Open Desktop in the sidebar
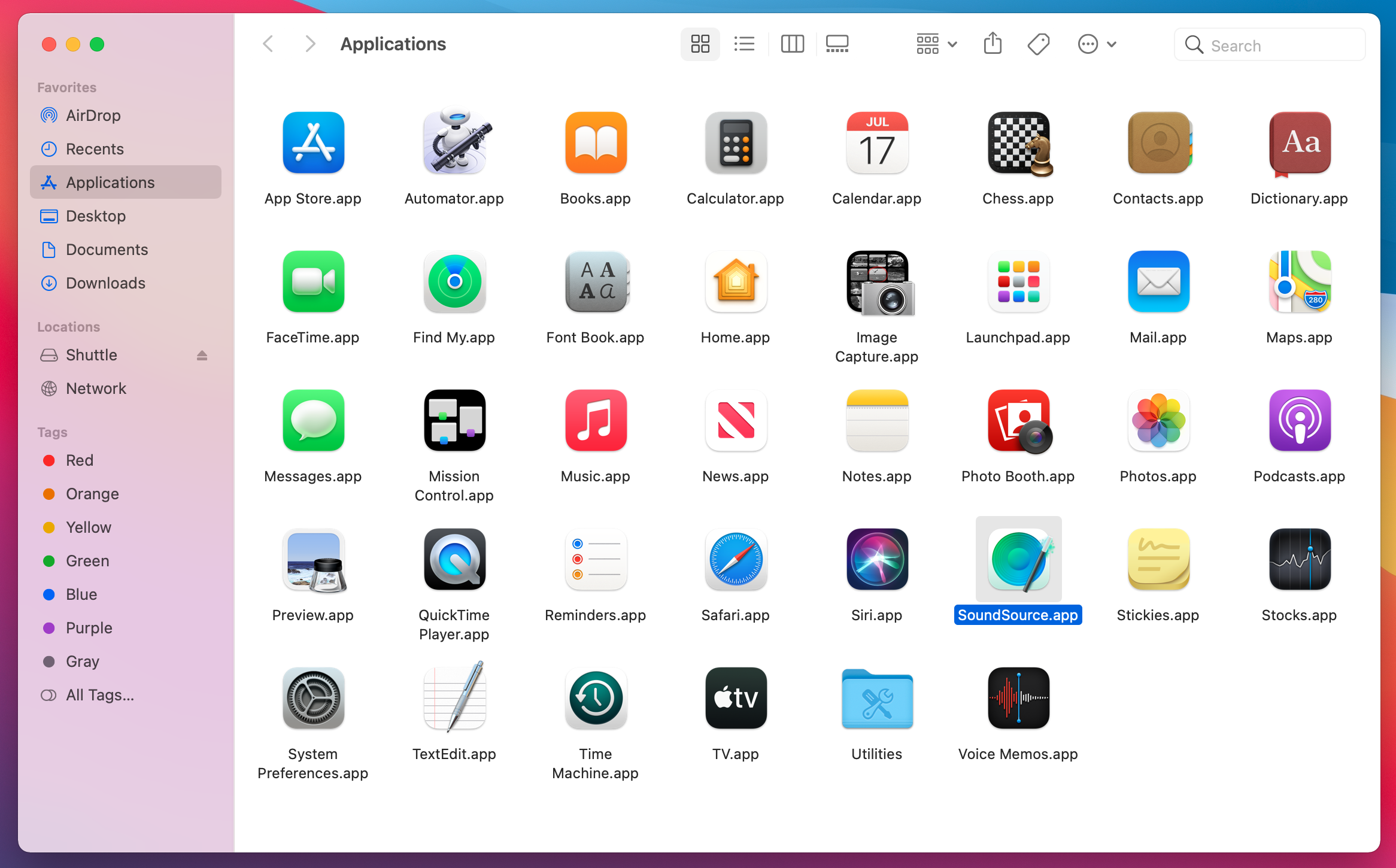This screenshot has width=1396, height=868. pos(126,216)
